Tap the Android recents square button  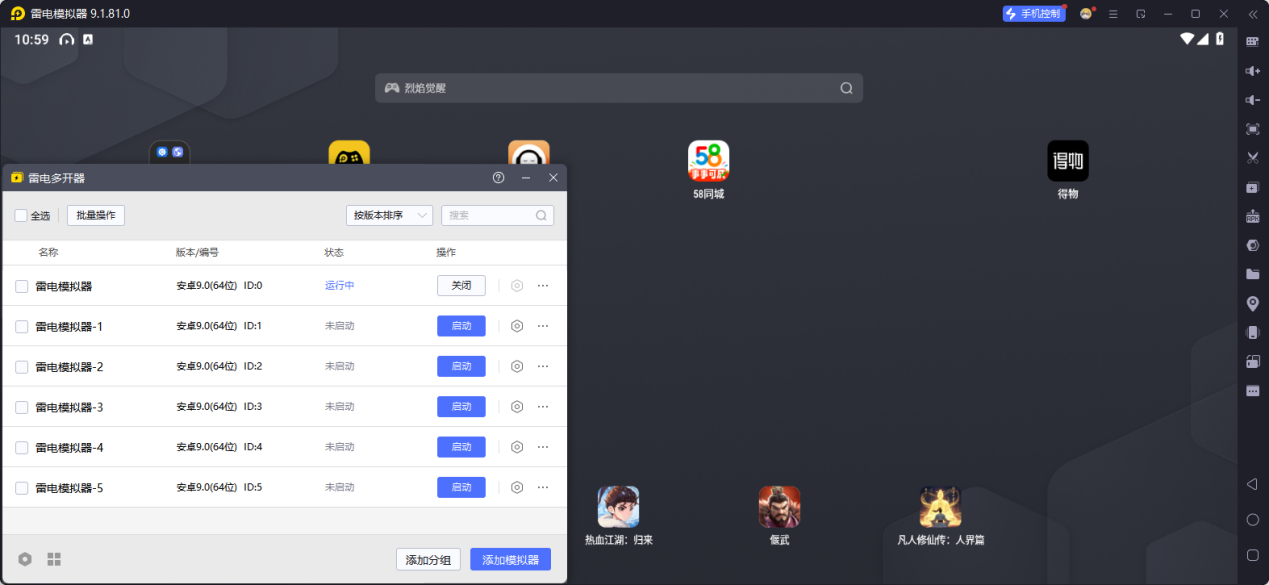pos(1252,555)
